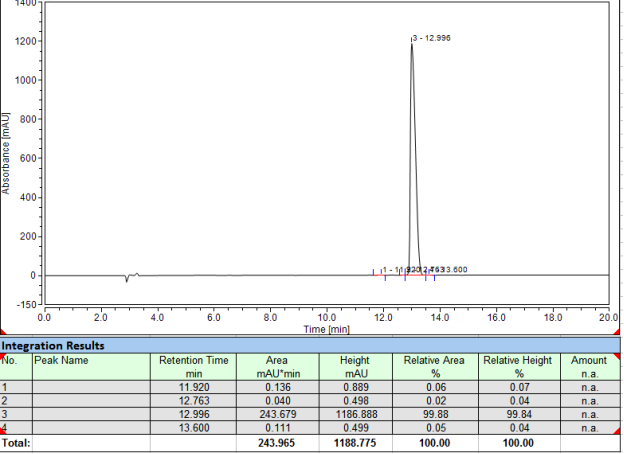Viewport: 624px width, 454px height.
Task: Click the Height column header
Action: coord(357,366)
